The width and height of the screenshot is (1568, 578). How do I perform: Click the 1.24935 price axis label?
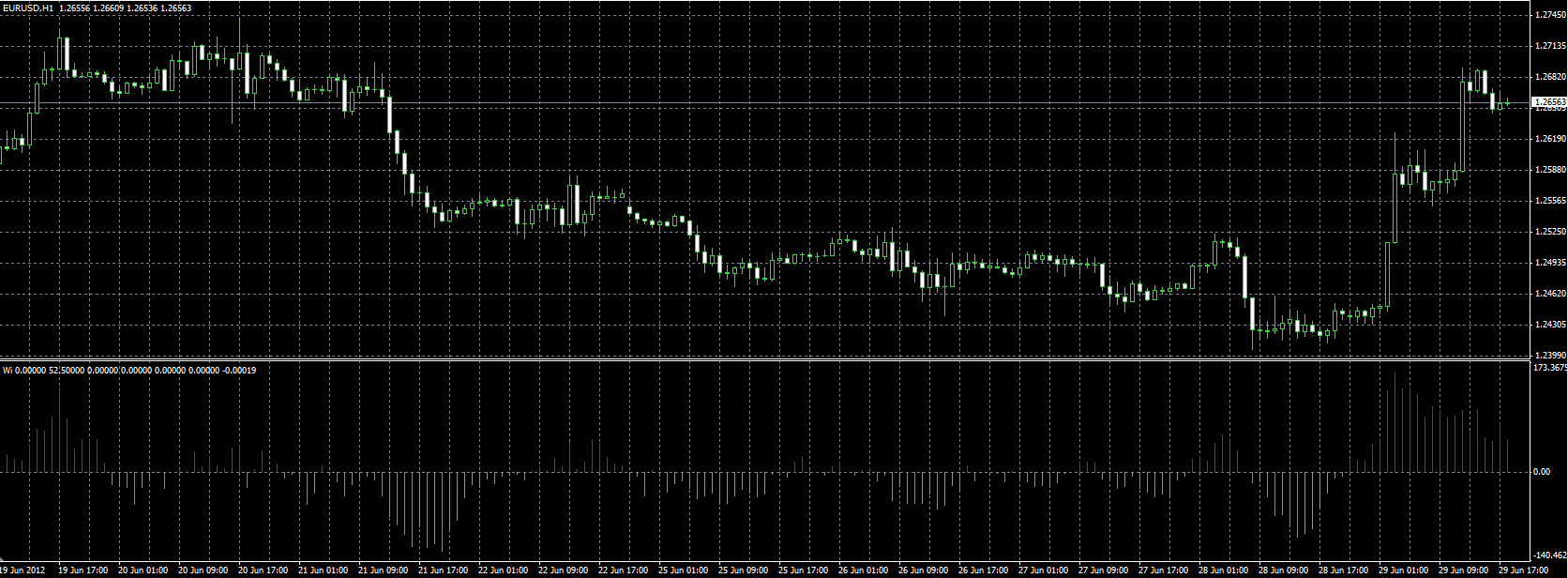coord(1548,263)
